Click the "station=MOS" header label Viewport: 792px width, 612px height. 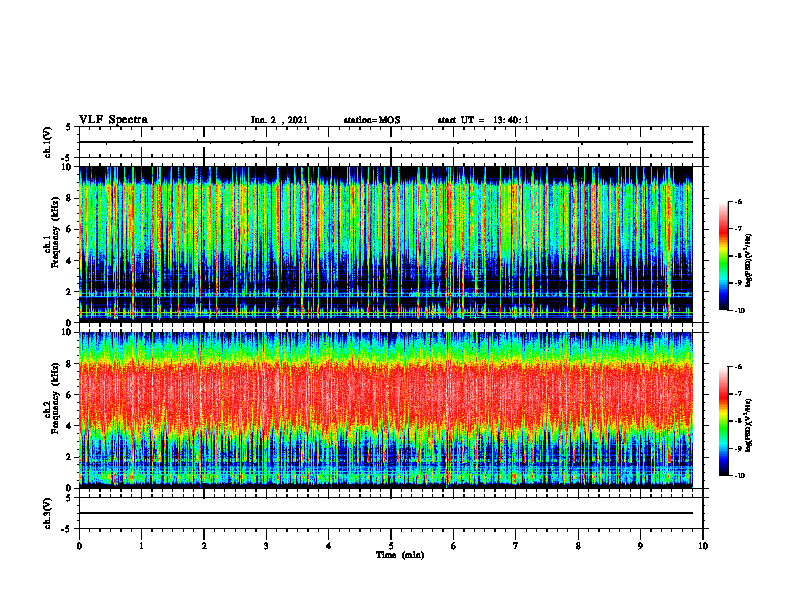[x=372, y=120]
